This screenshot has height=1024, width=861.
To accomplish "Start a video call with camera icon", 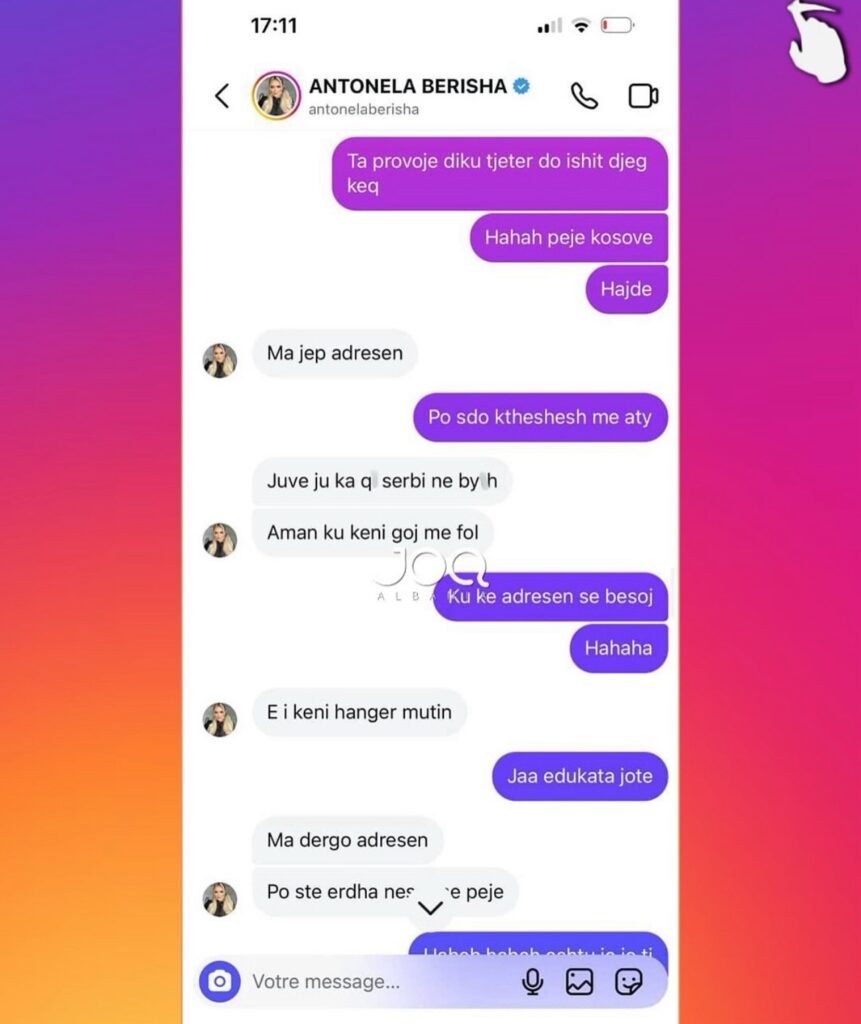I will (x=643, y=96).
